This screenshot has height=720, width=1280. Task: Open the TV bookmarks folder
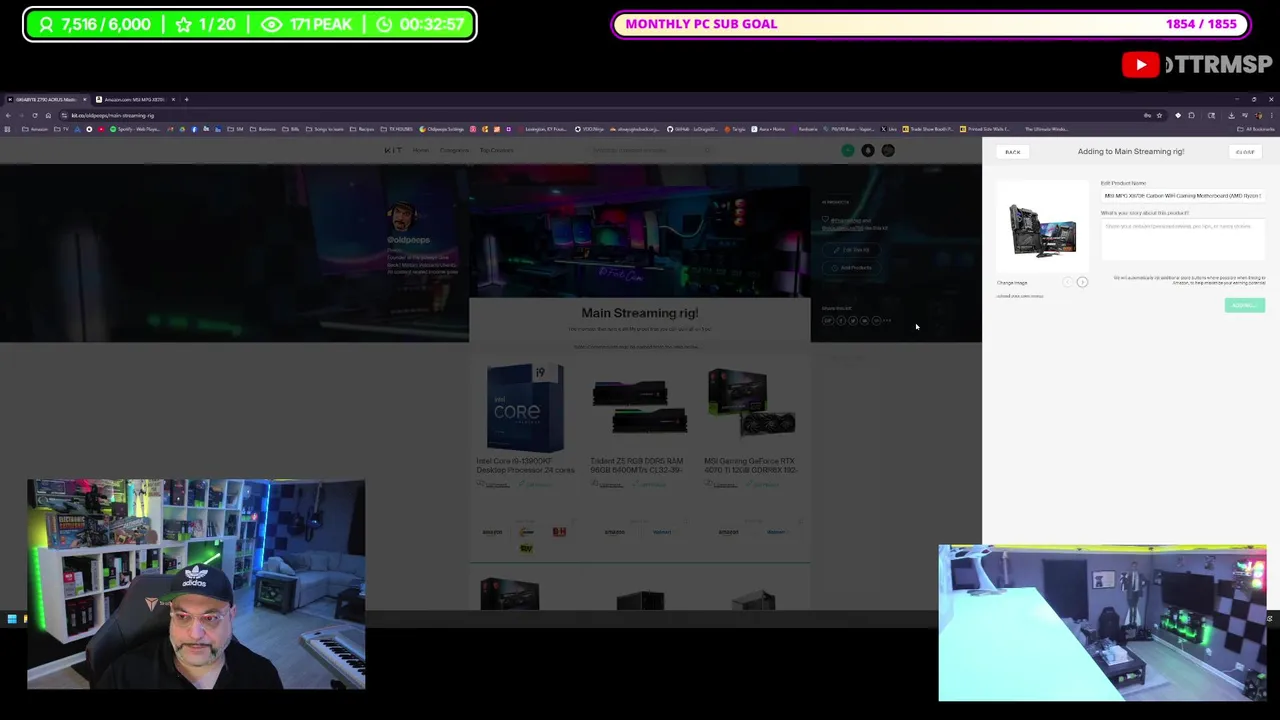click(60, 129)
